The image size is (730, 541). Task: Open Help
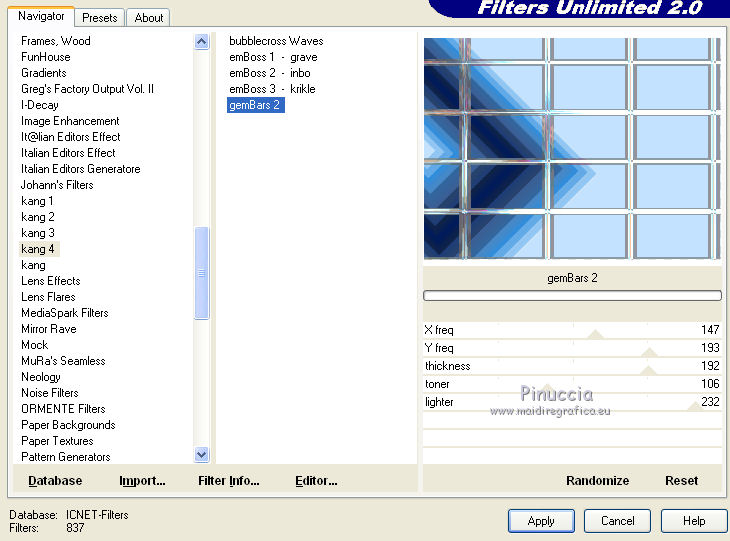(x=694, y=521)
